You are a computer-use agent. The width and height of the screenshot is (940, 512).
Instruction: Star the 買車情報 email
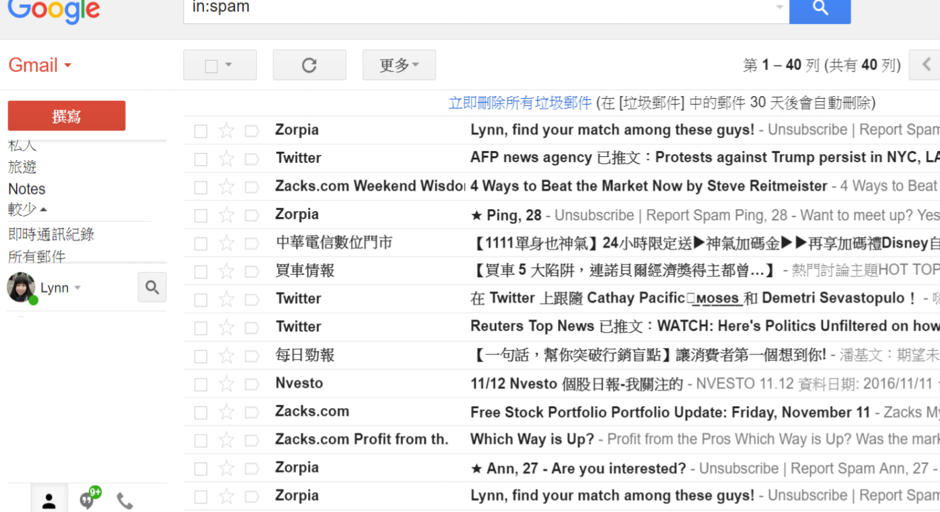click(227, 271)
